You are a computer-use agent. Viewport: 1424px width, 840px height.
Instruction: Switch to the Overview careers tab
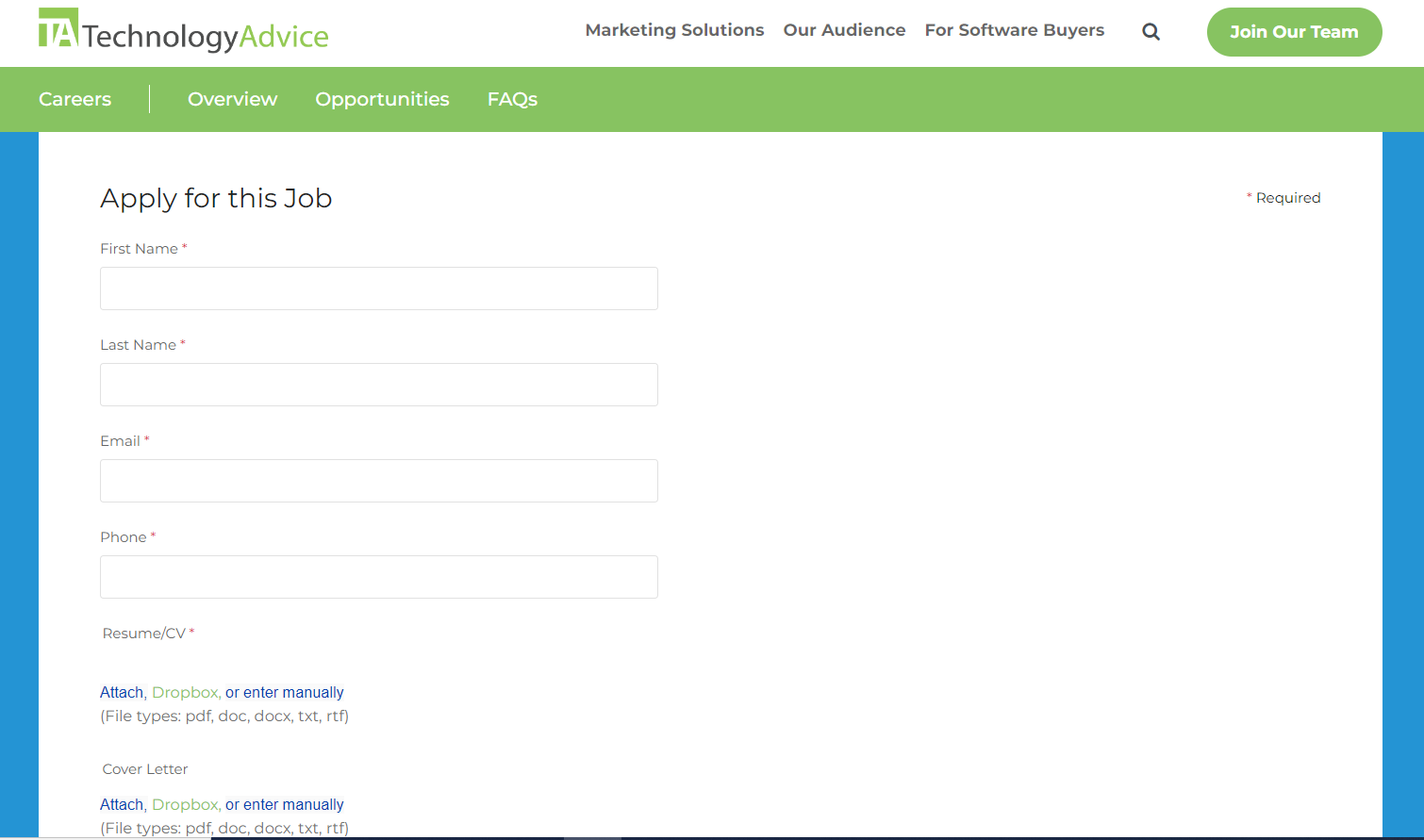tap(232, 99)
